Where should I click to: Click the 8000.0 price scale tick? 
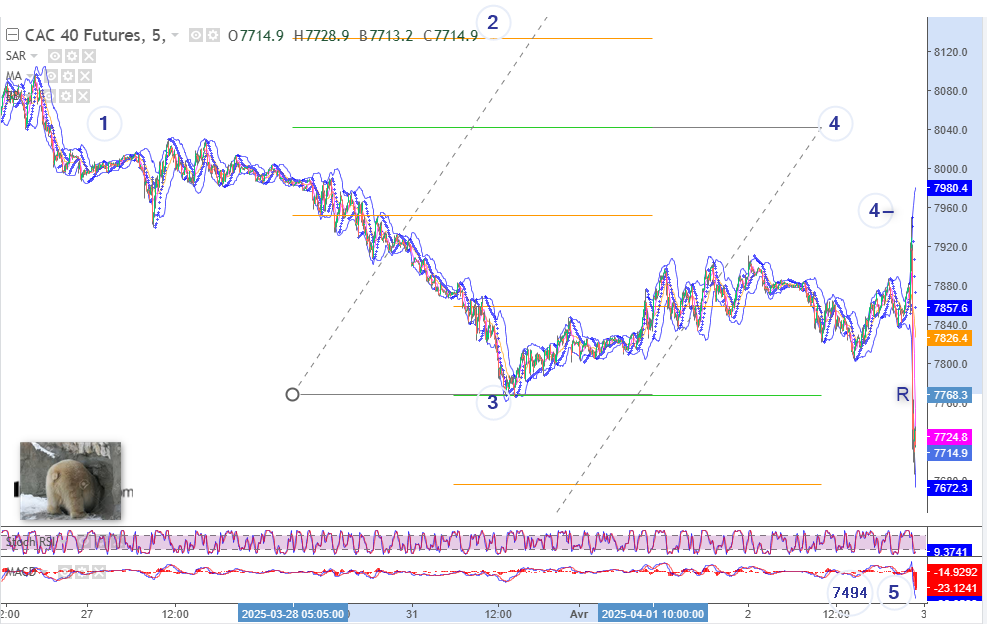[950, 169]
